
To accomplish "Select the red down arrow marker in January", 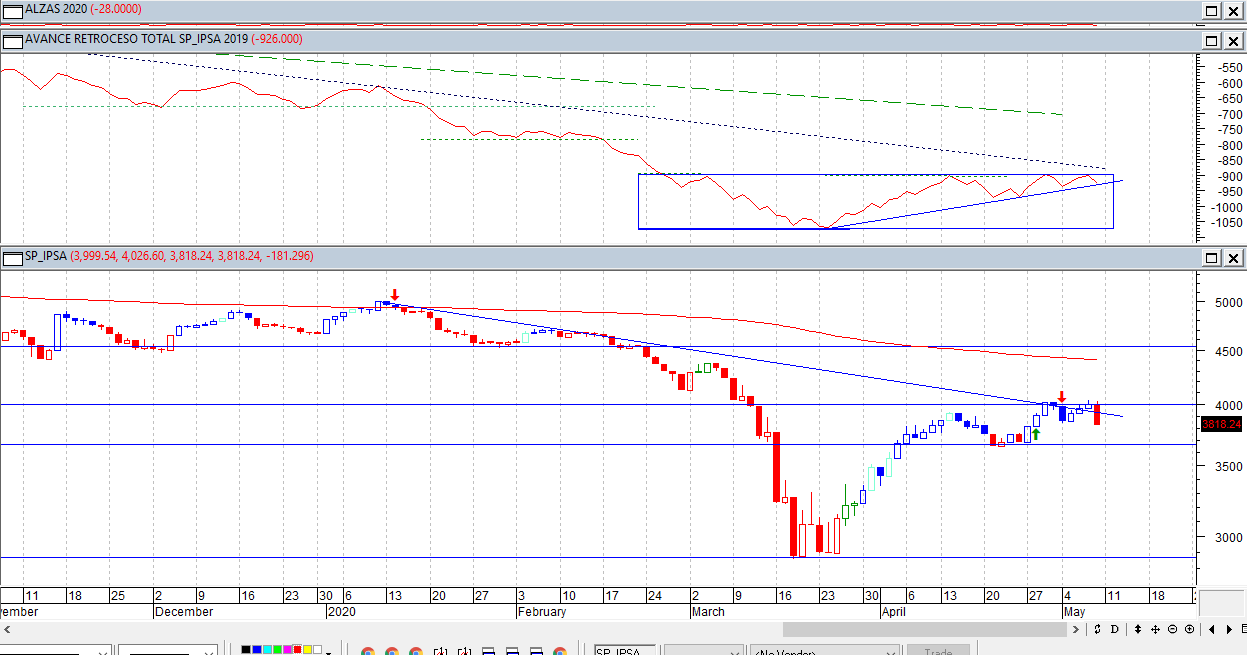I will point(395,295).
